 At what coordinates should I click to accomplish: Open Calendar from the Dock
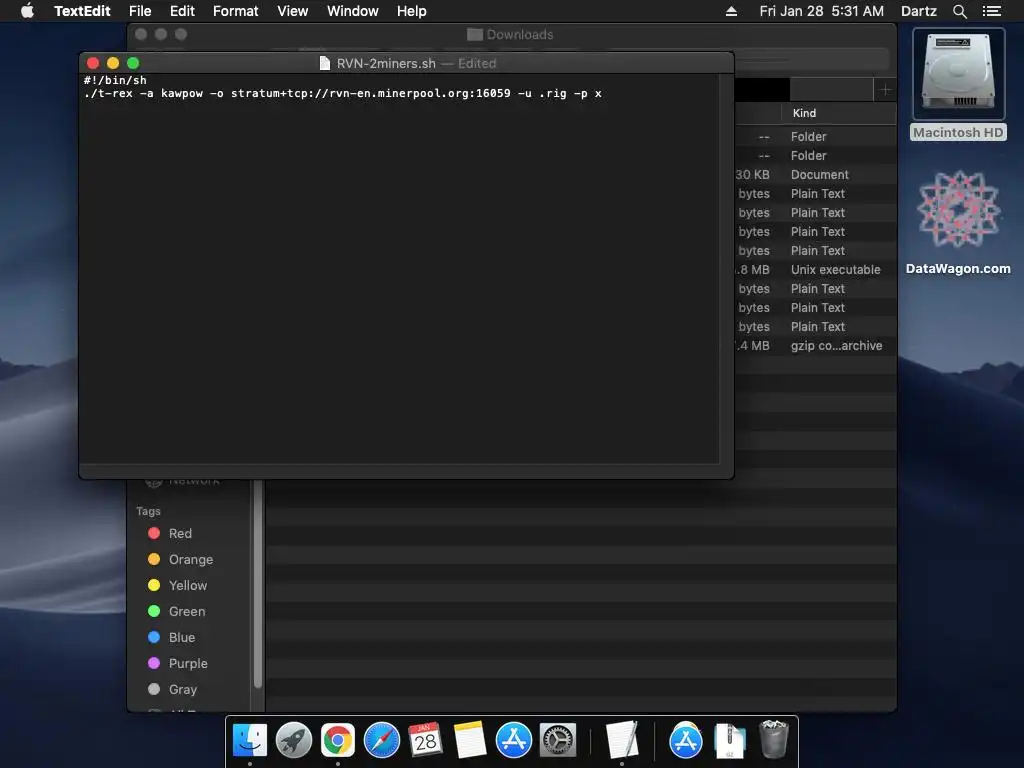tap(426, 741)
